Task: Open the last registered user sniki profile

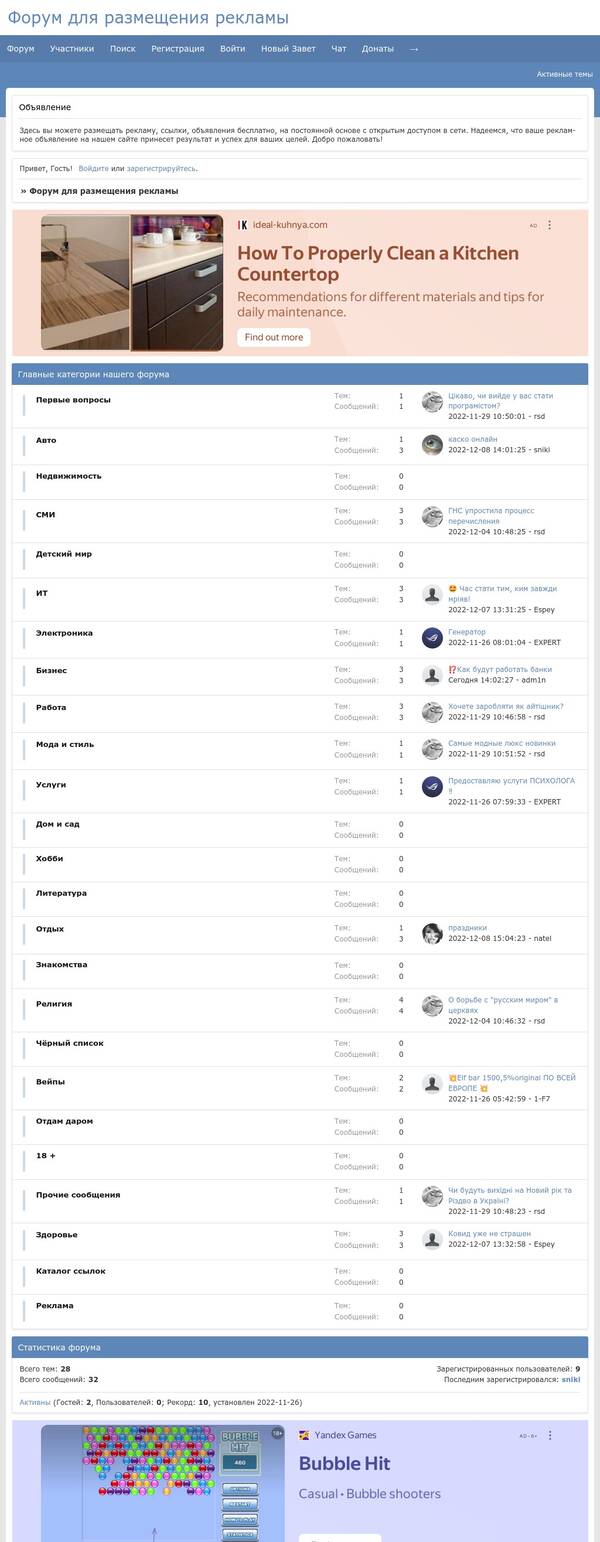Action: [571, 1379]
